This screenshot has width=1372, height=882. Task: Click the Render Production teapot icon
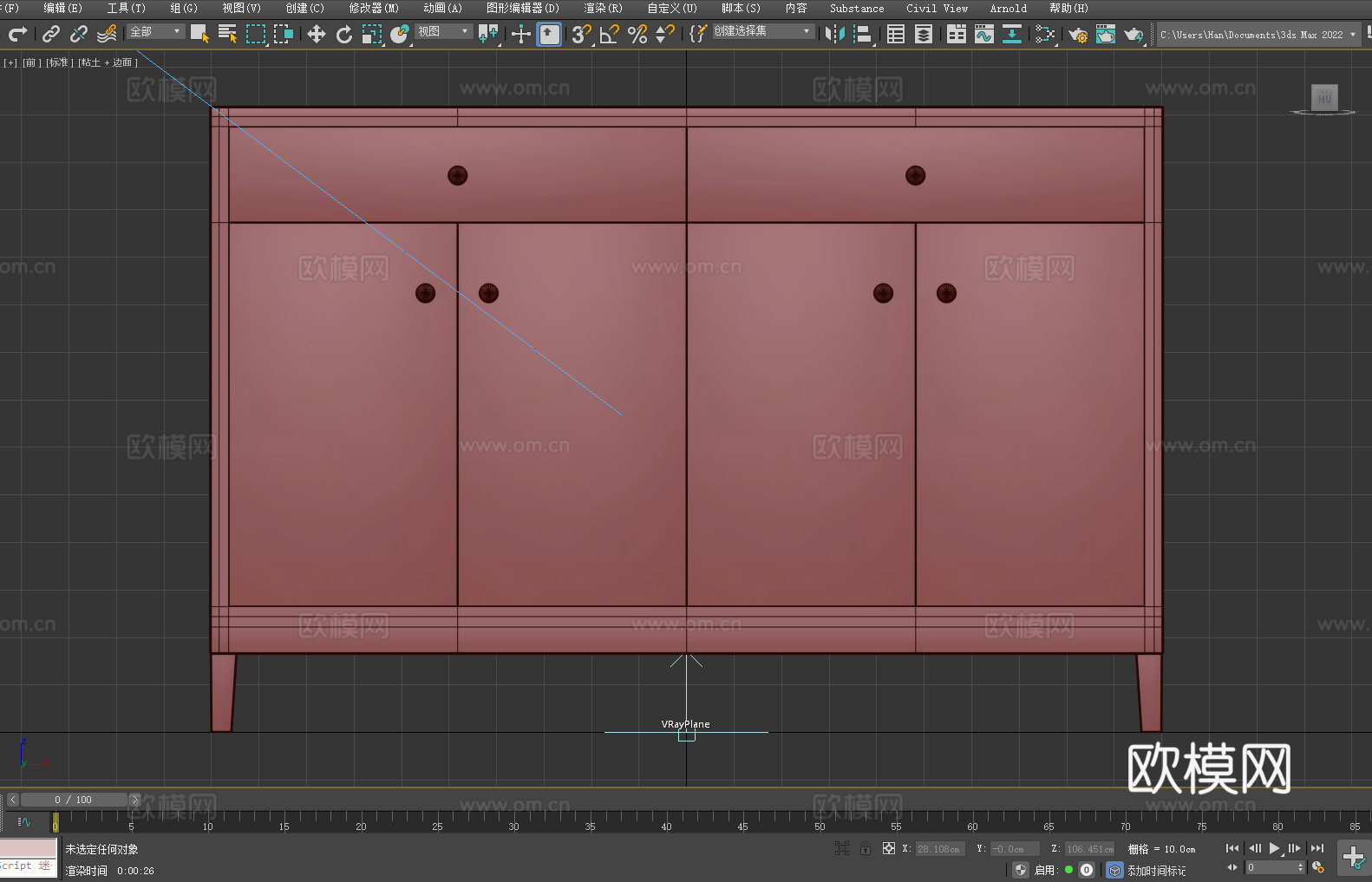pos(1134,34)
